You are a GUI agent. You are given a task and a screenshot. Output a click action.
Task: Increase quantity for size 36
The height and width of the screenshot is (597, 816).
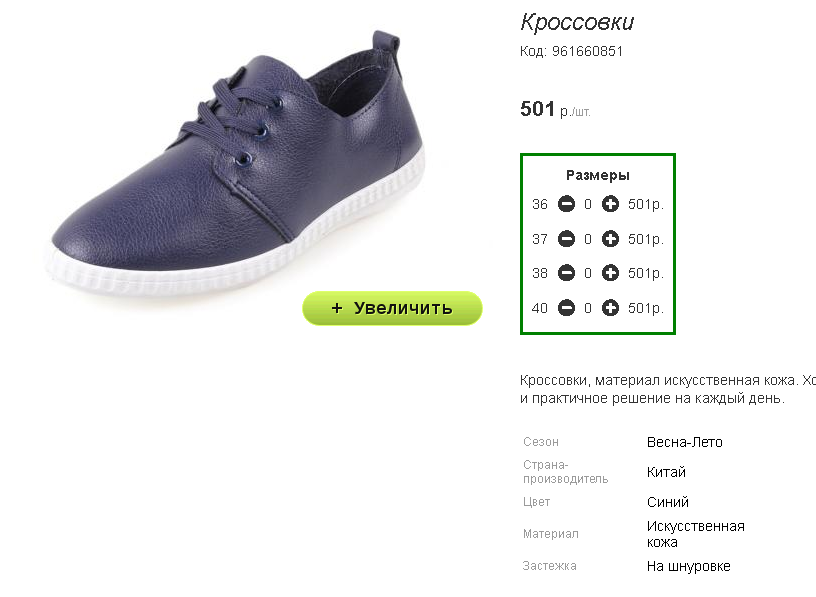pos(610,204)
